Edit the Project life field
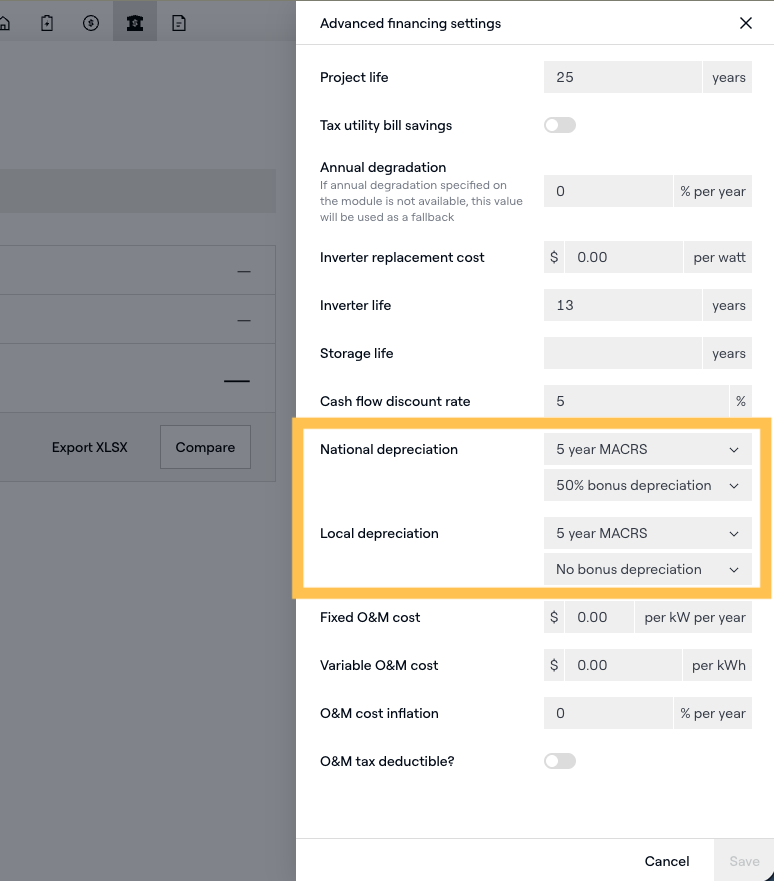Screen dimensions: 774x881 pyautogui.click(x=622, y=77)
